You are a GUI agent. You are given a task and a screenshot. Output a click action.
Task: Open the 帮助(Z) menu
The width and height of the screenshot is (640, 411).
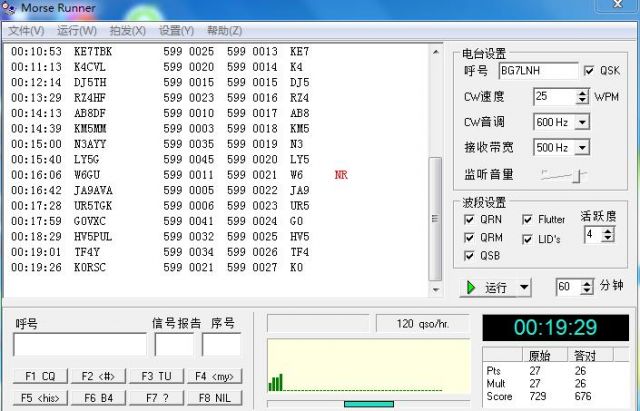click(224, 31)
